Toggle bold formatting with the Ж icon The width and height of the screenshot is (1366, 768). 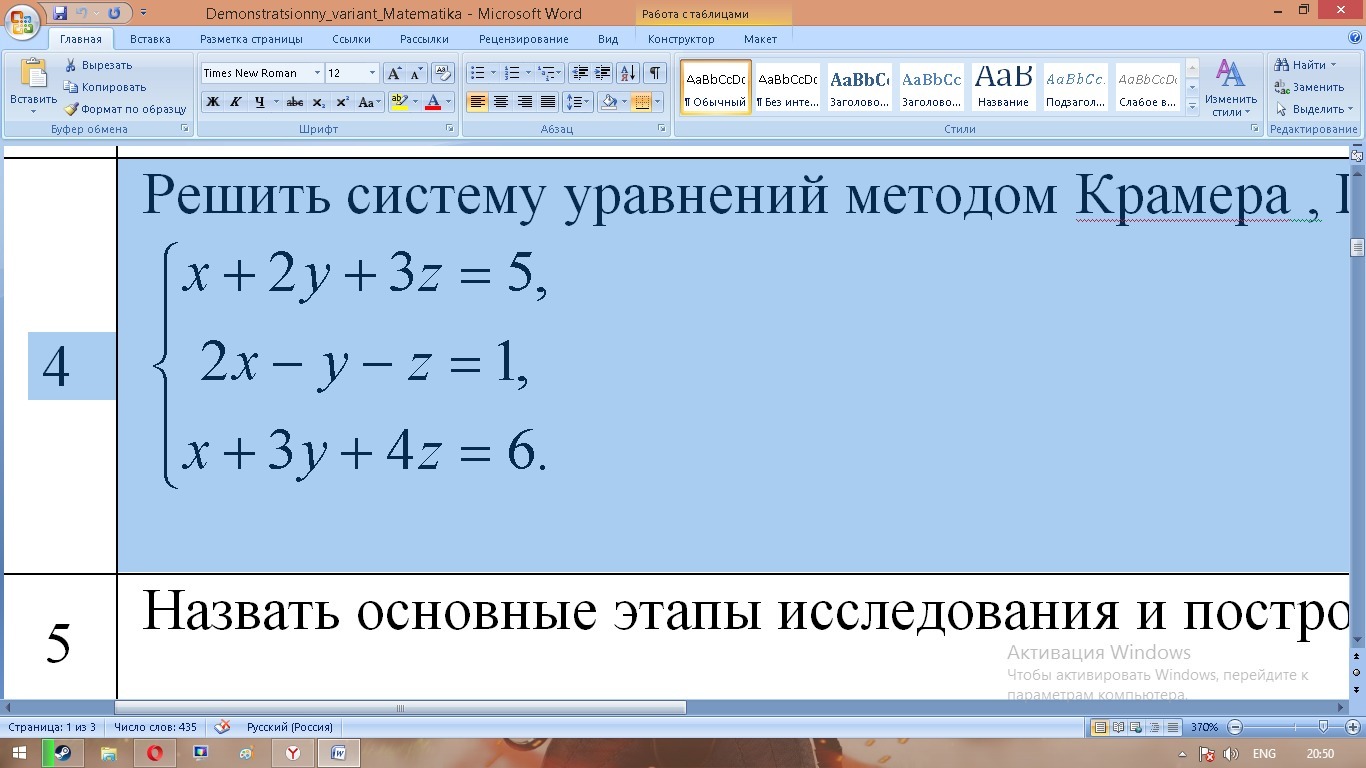coord(211,101)
